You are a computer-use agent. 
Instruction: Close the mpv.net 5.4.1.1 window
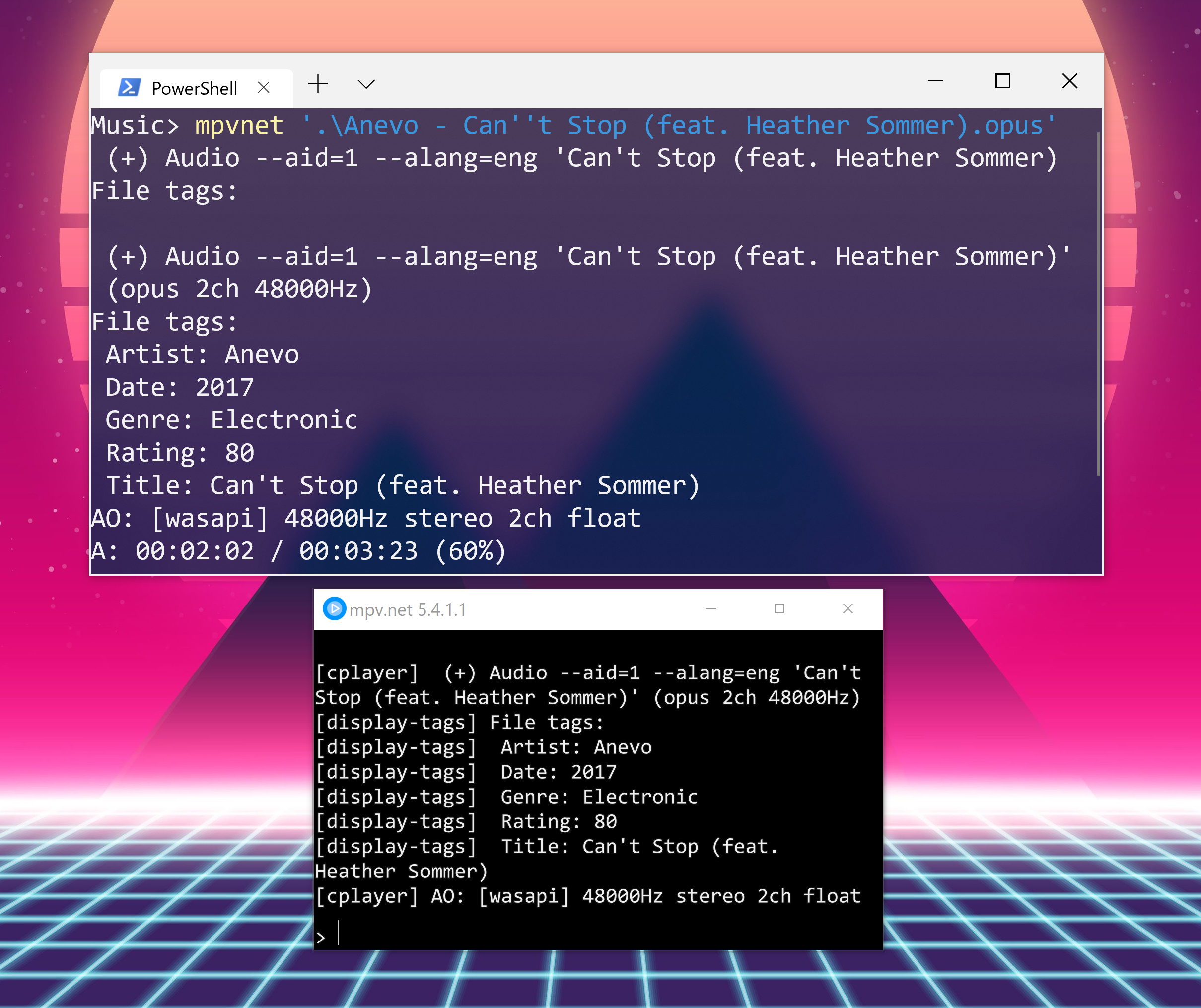click(x=848, y=609)
